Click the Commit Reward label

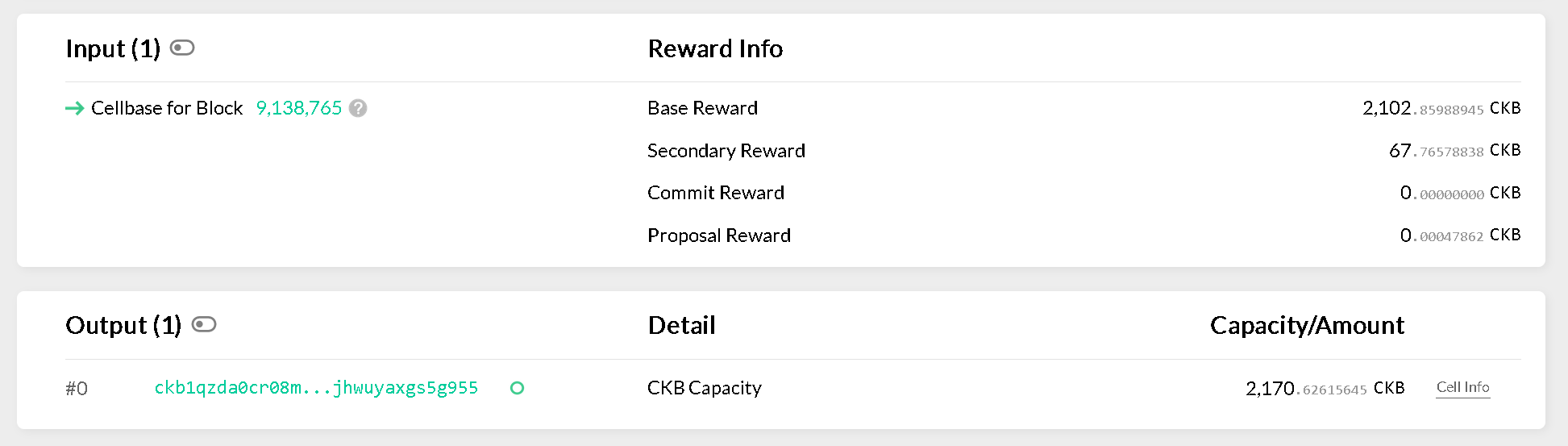point(715,193)
